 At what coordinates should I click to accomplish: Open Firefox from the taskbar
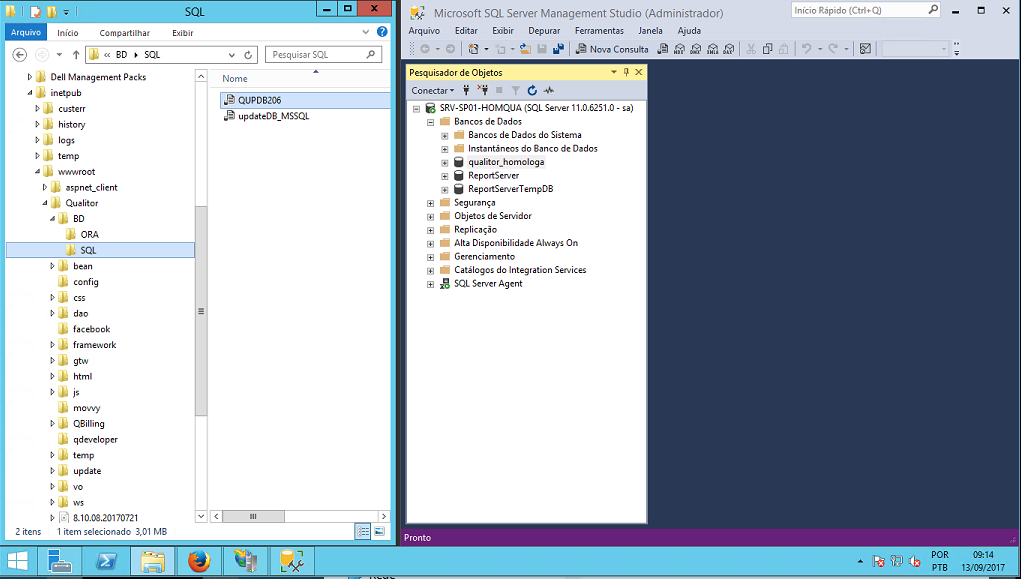[199, 561]
